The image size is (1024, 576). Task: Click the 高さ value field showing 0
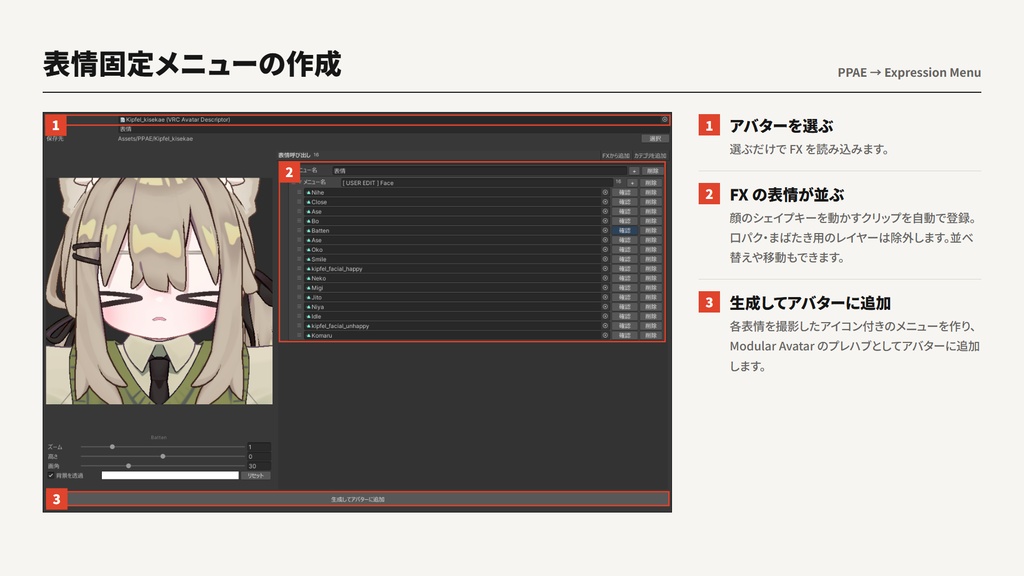(x=259, y=456)
